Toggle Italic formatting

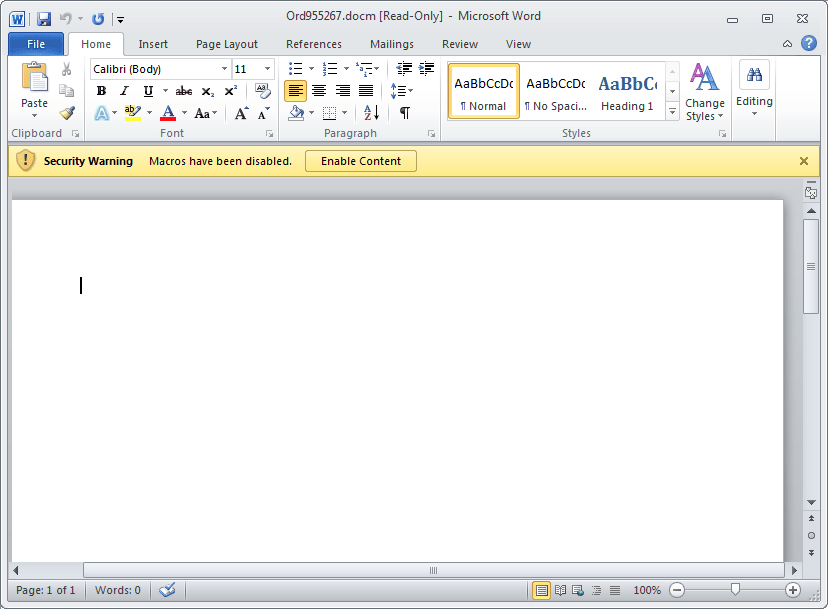(x=125, y=91)
